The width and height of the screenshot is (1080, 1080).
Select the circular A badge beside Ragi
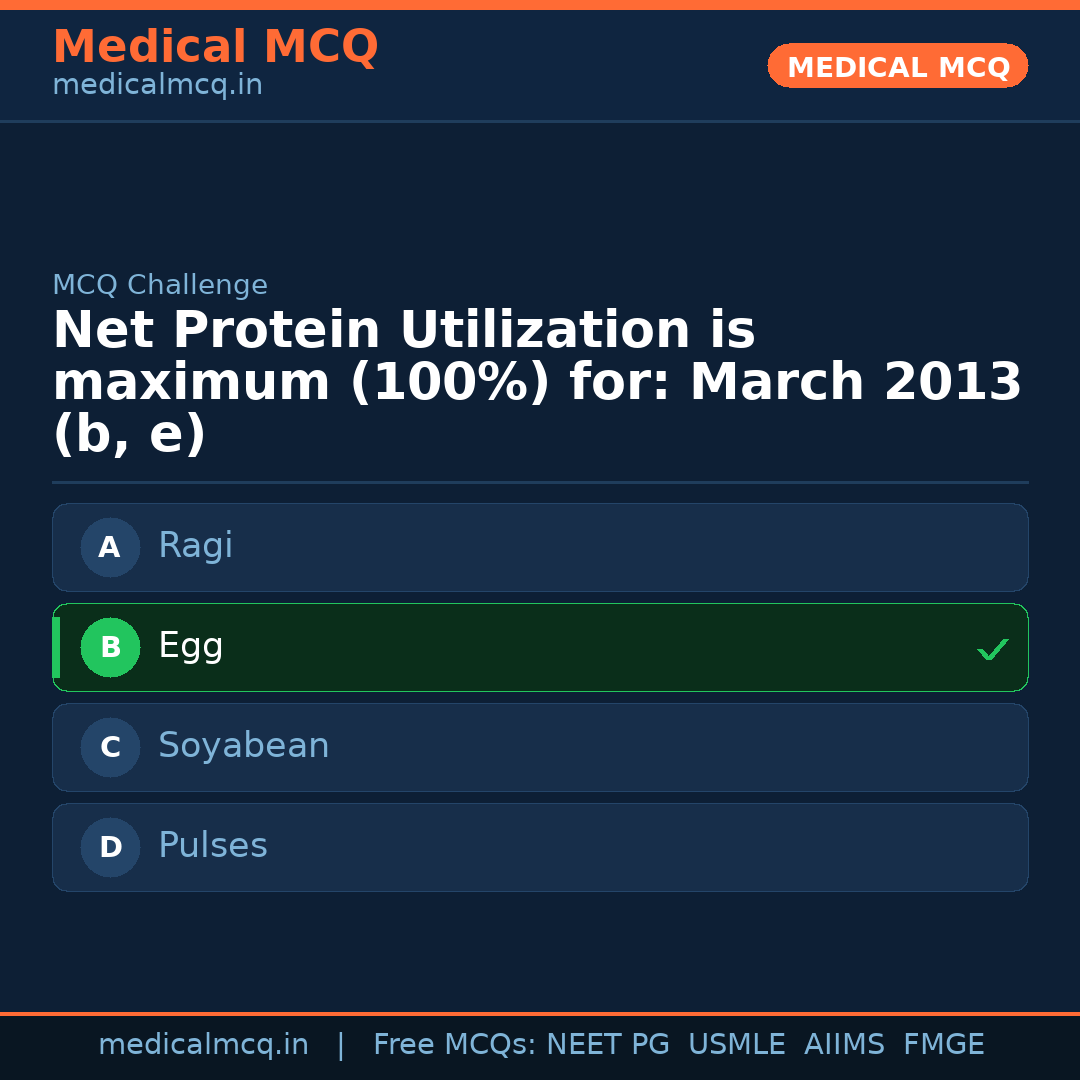[x=110, y=547]
